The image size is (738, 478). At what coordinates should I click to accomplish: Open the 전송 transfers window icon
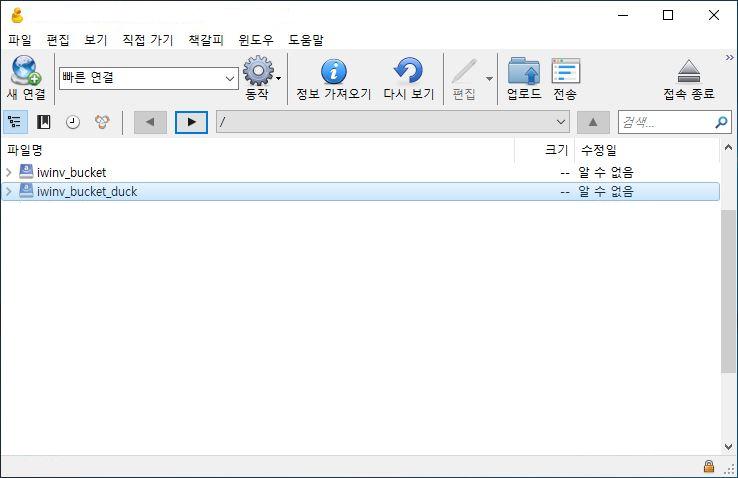565,71
